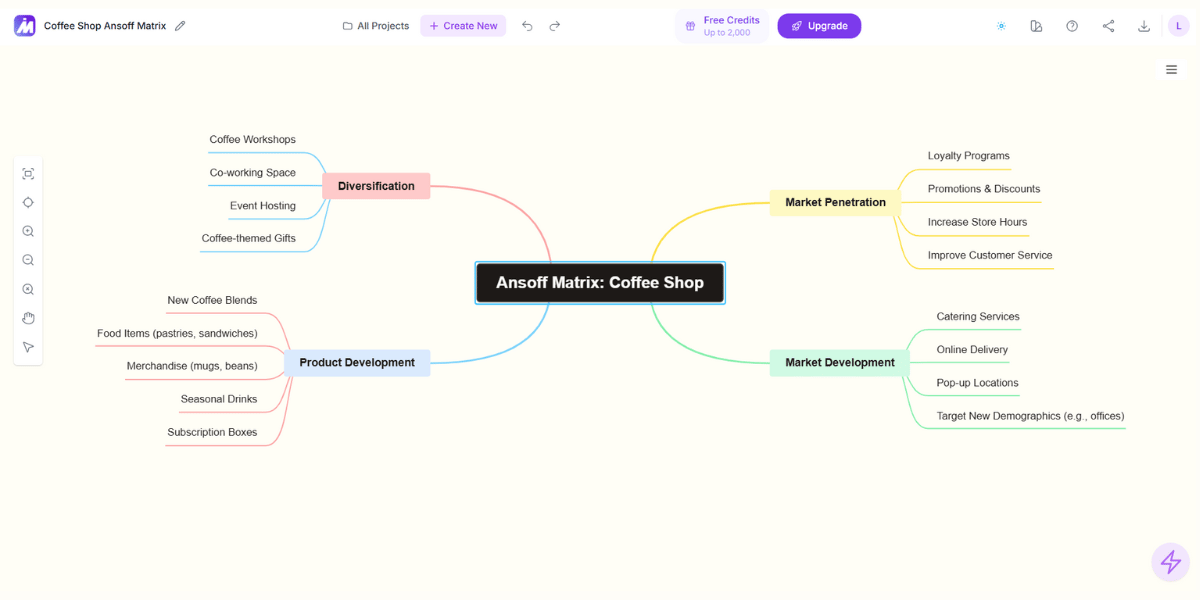Image resolution: width=1200 pixels, height=600 pixels.
Task: Edit the title with the pencil icon
Action: click(180, 25)
